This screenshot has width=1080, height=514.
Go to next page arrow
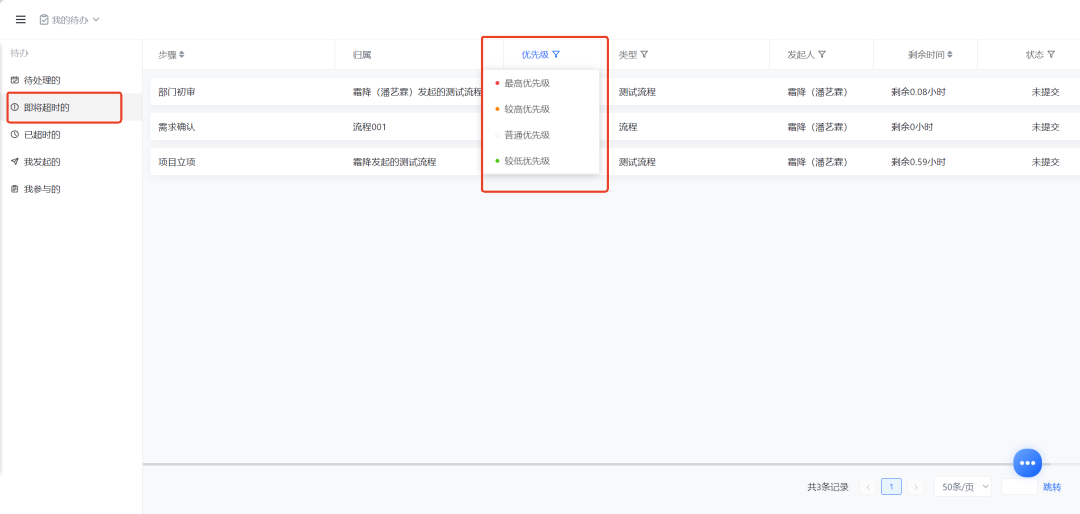(915, 486)
